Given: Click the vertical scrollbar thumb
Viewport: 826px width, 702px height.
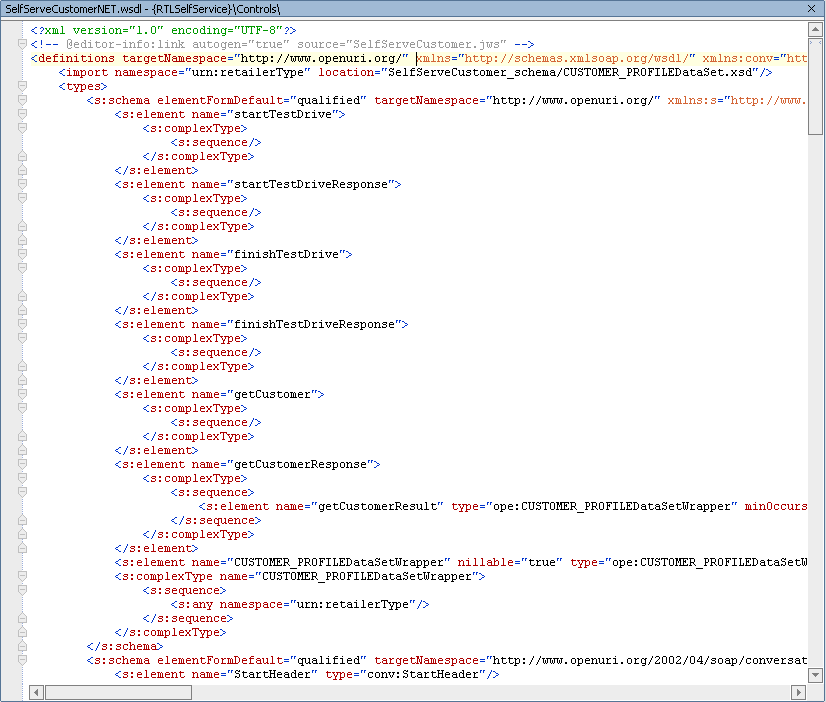Looking at the screenshot, I should [815, 86].
